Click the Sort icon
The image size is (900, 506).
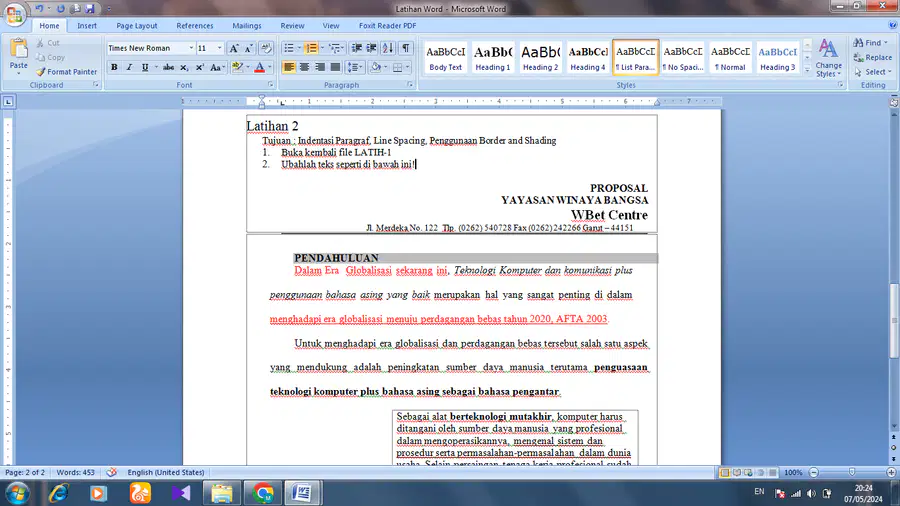tap(388, 48)
